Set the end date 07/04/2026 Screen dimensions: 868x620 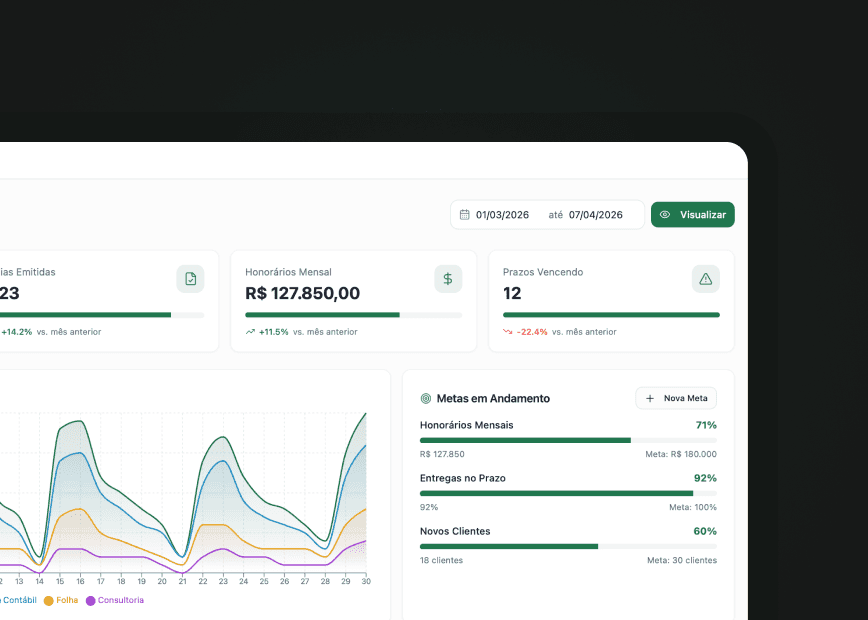click(x=596, y=215)
